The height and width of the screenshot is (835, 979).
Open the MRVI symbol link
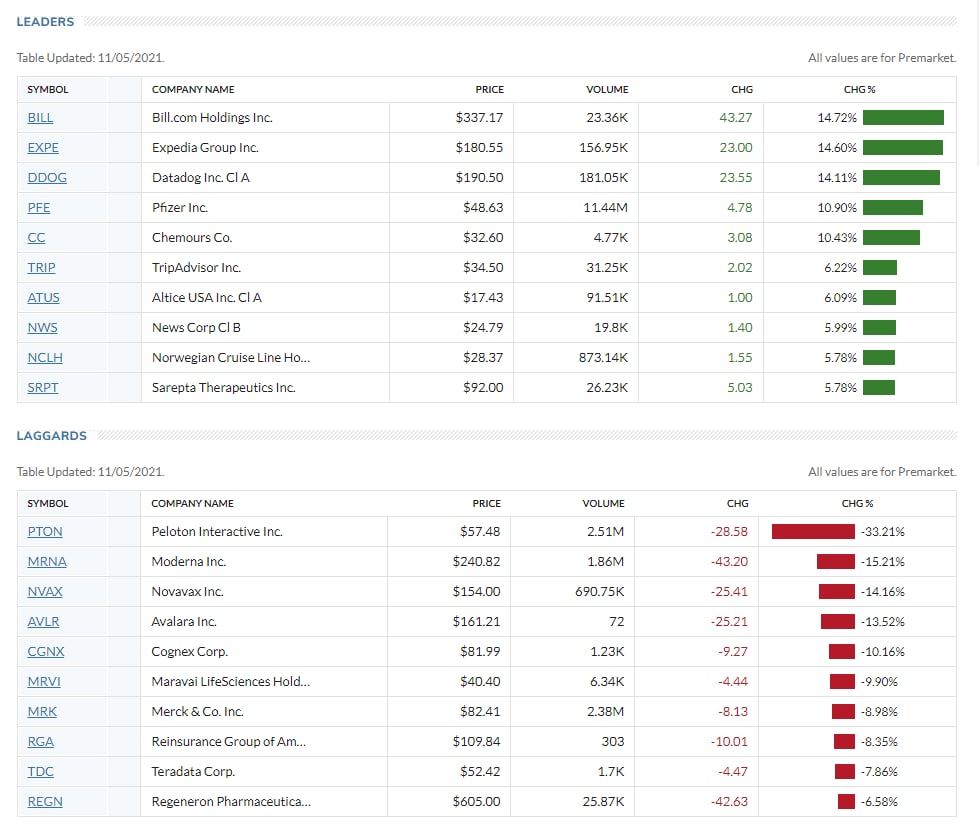click(x=44, y=681)
